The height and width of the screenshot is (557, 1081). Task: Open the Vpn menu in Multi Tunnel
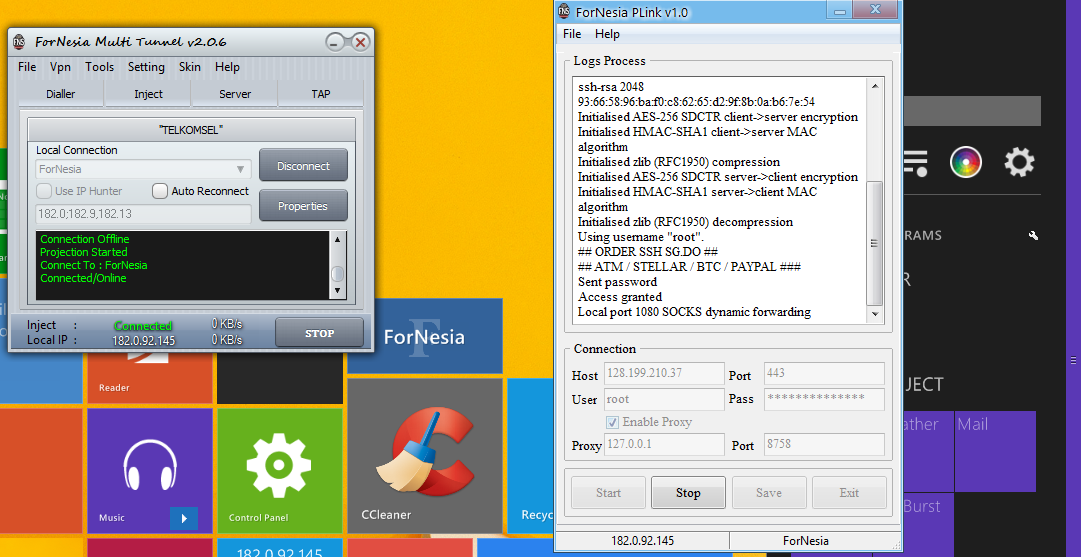(x=60, y=67)
